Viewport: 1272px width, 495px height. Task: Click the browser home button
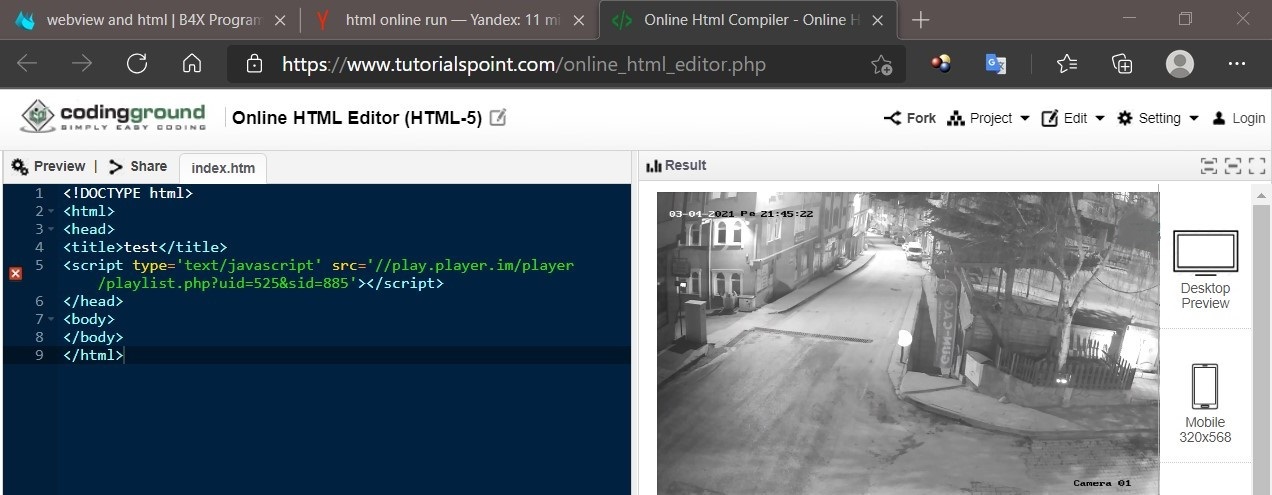click(192, 64)
